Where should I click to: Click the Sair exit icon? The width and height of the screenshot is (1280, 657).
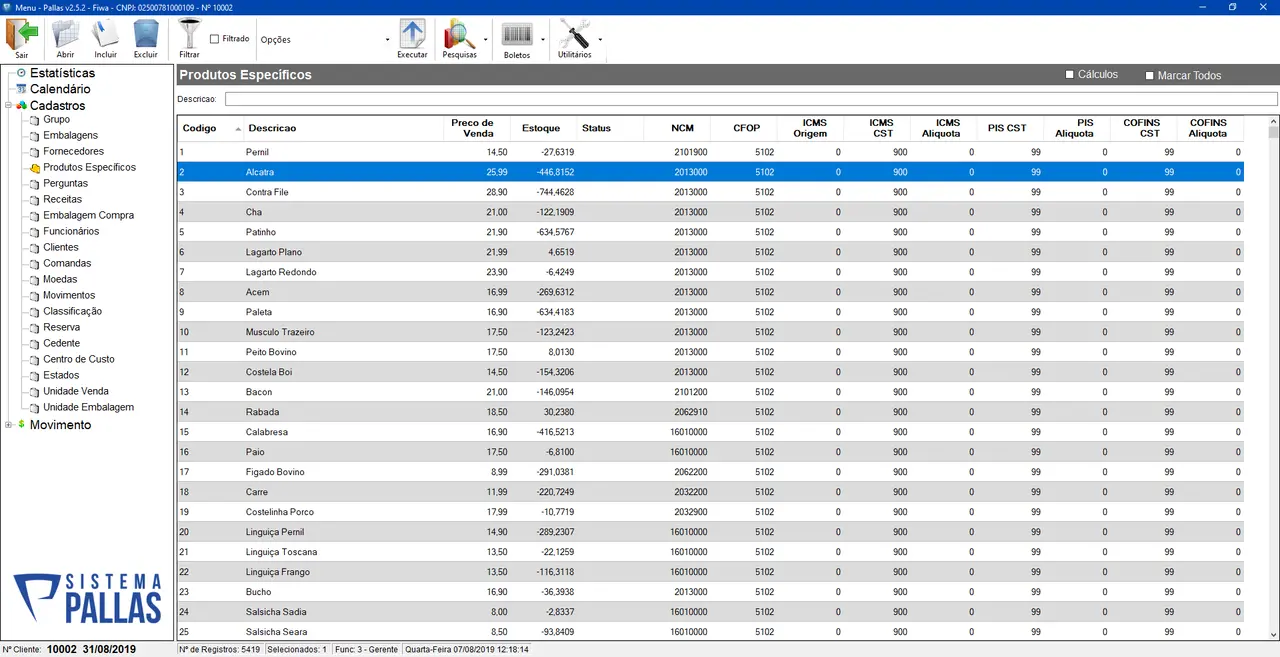tap(21, 35)
